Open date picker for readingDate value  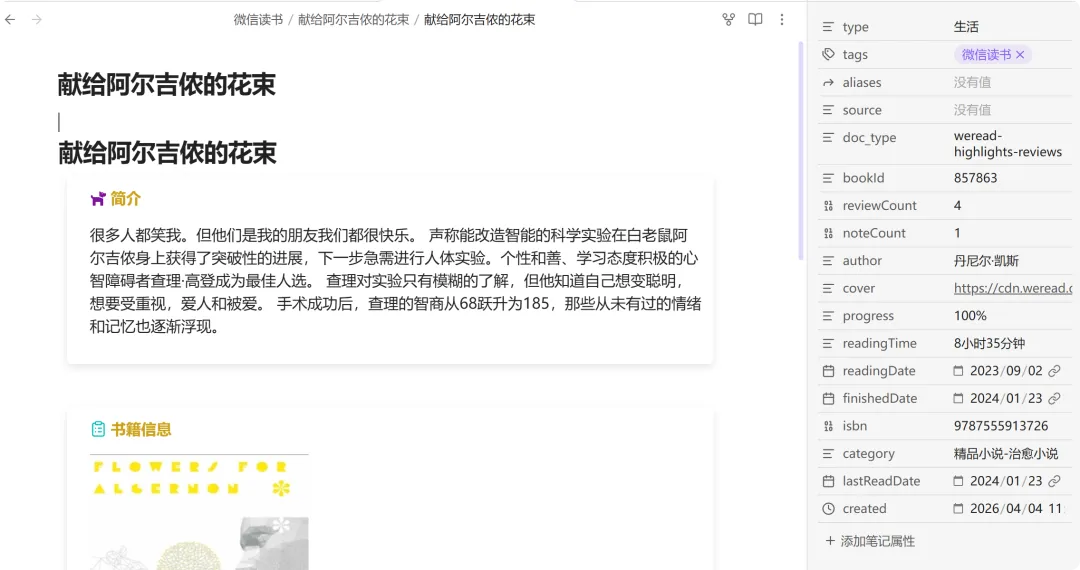[958, 371]
